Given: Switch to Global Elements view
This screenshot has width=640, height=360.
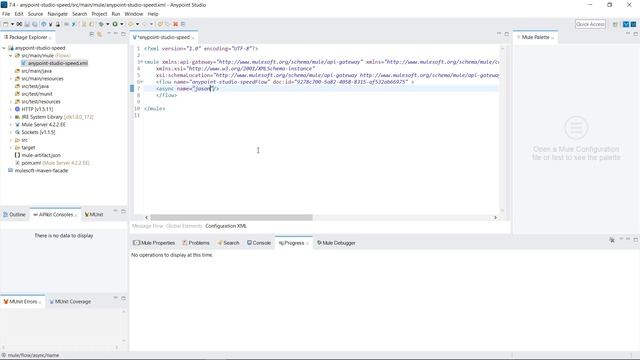Looking at the screenshot, I should 184,226.
